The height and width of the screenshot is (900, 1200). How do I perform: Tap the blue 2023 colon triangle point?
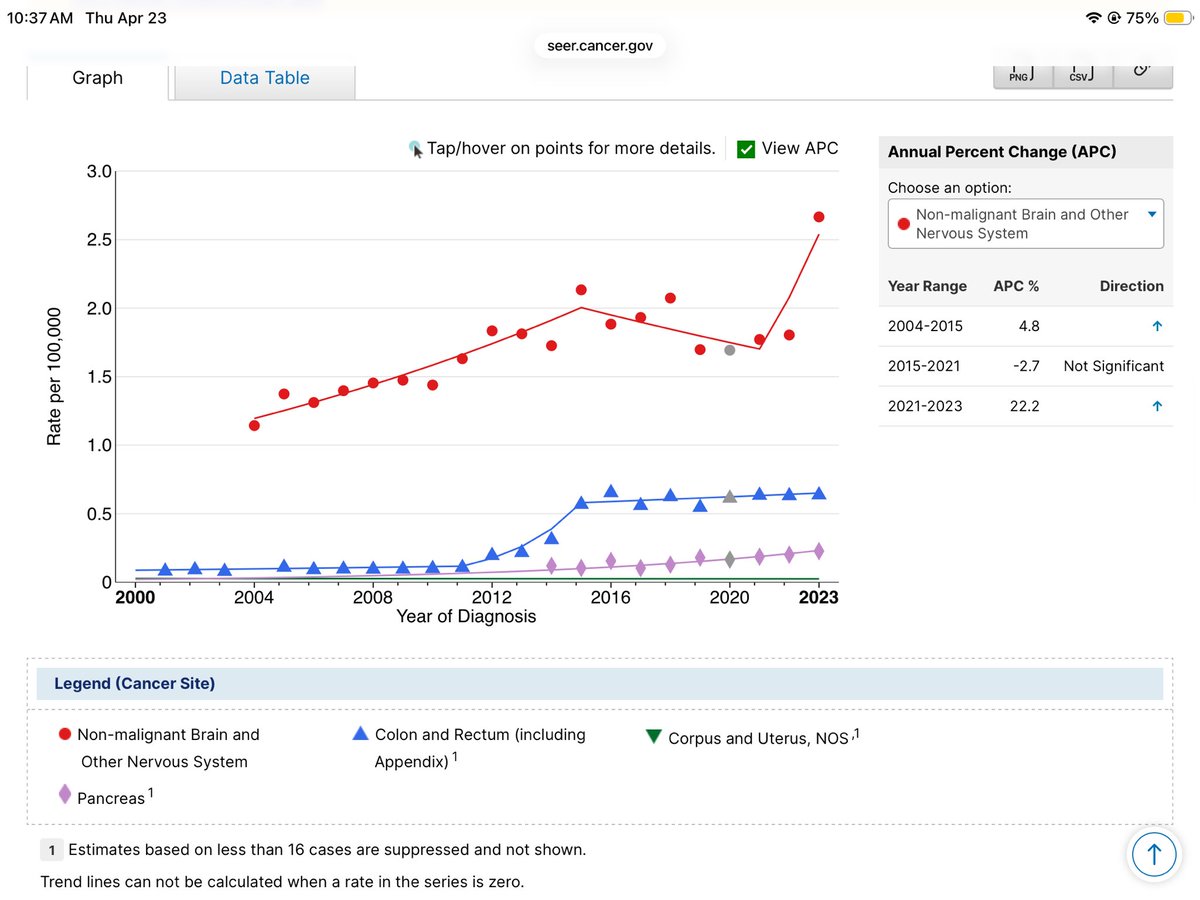[x=819, y=493]
